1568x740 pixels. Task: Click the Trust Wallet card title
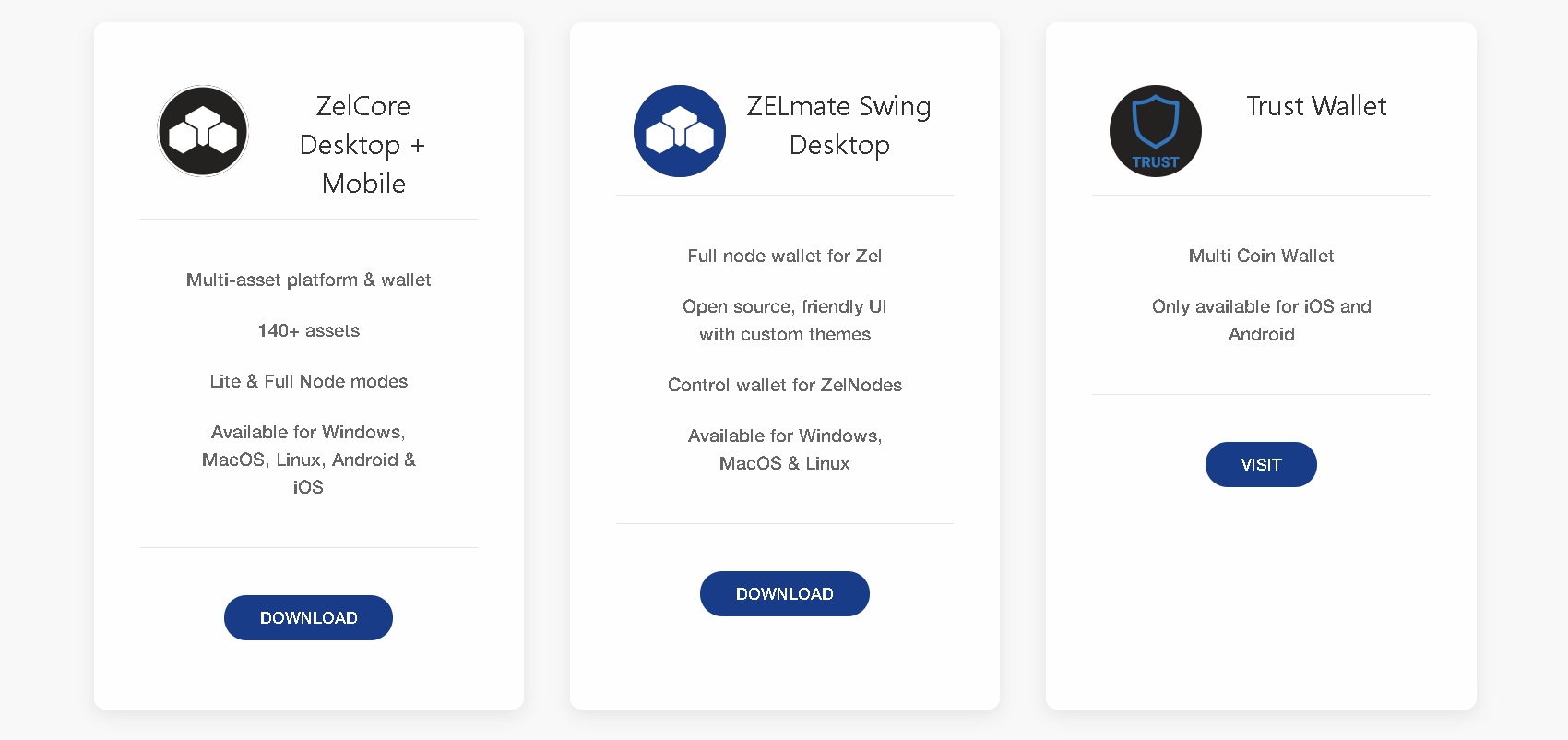pyautogui.click(x=1315, y=106)
